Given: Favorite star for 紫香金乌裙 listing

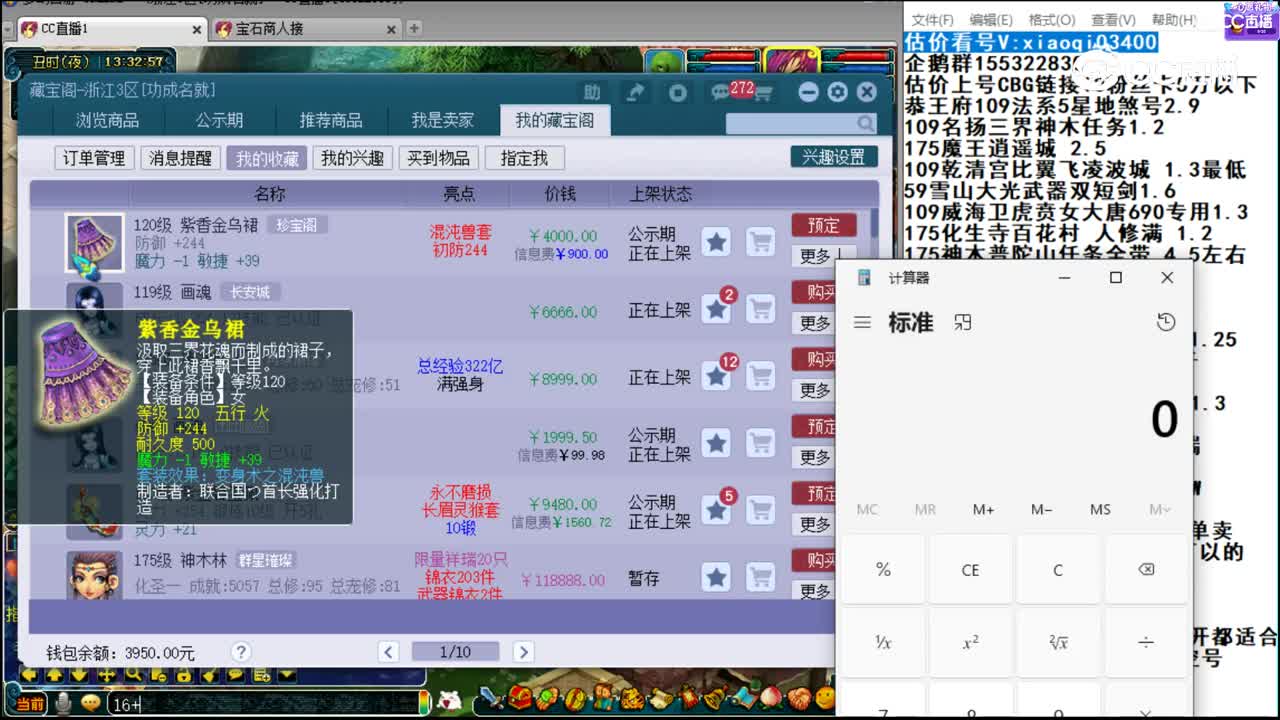Looking at the screenshot, I should point(716,242).
